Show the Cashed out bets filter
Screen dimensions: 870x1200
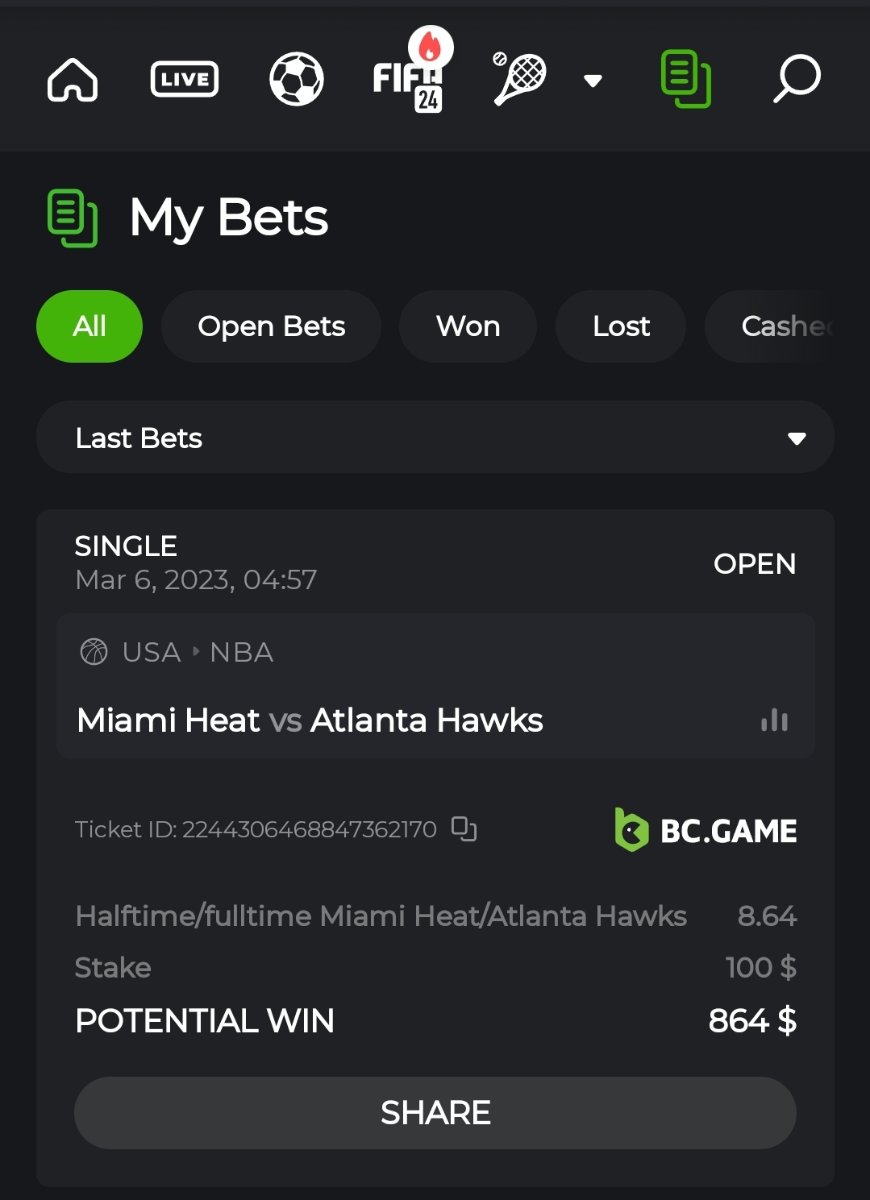pyautogui.click(x=787, y=326)
